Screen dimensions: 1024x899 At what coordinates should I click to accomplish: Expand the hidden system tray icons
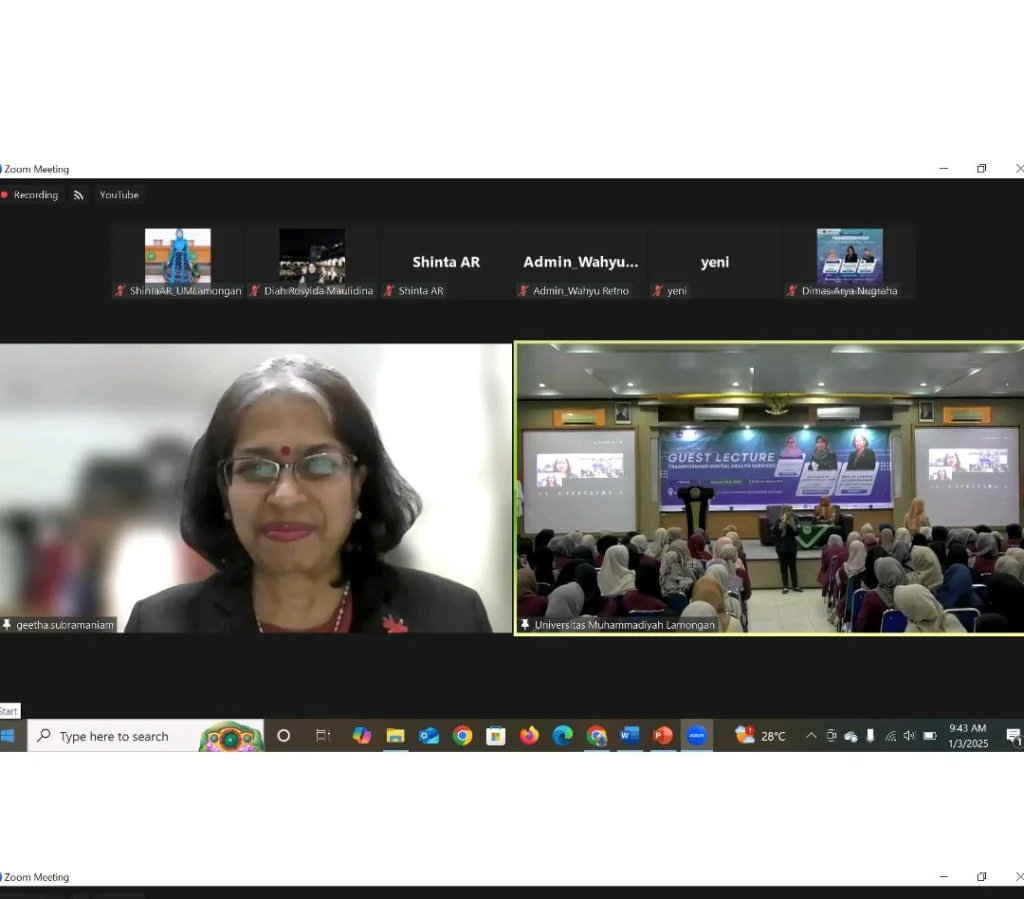pyautogui.click(x=811, y=736)
